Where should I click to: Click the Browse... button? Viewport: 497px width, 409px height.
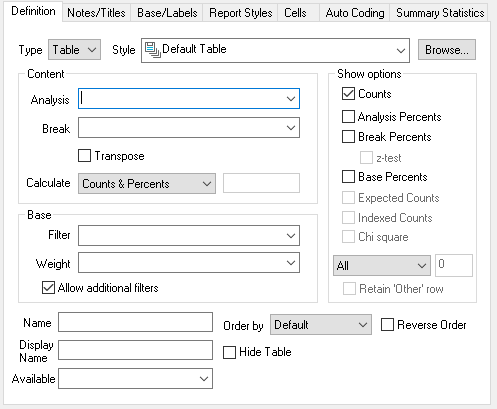[x=447, y=50]
